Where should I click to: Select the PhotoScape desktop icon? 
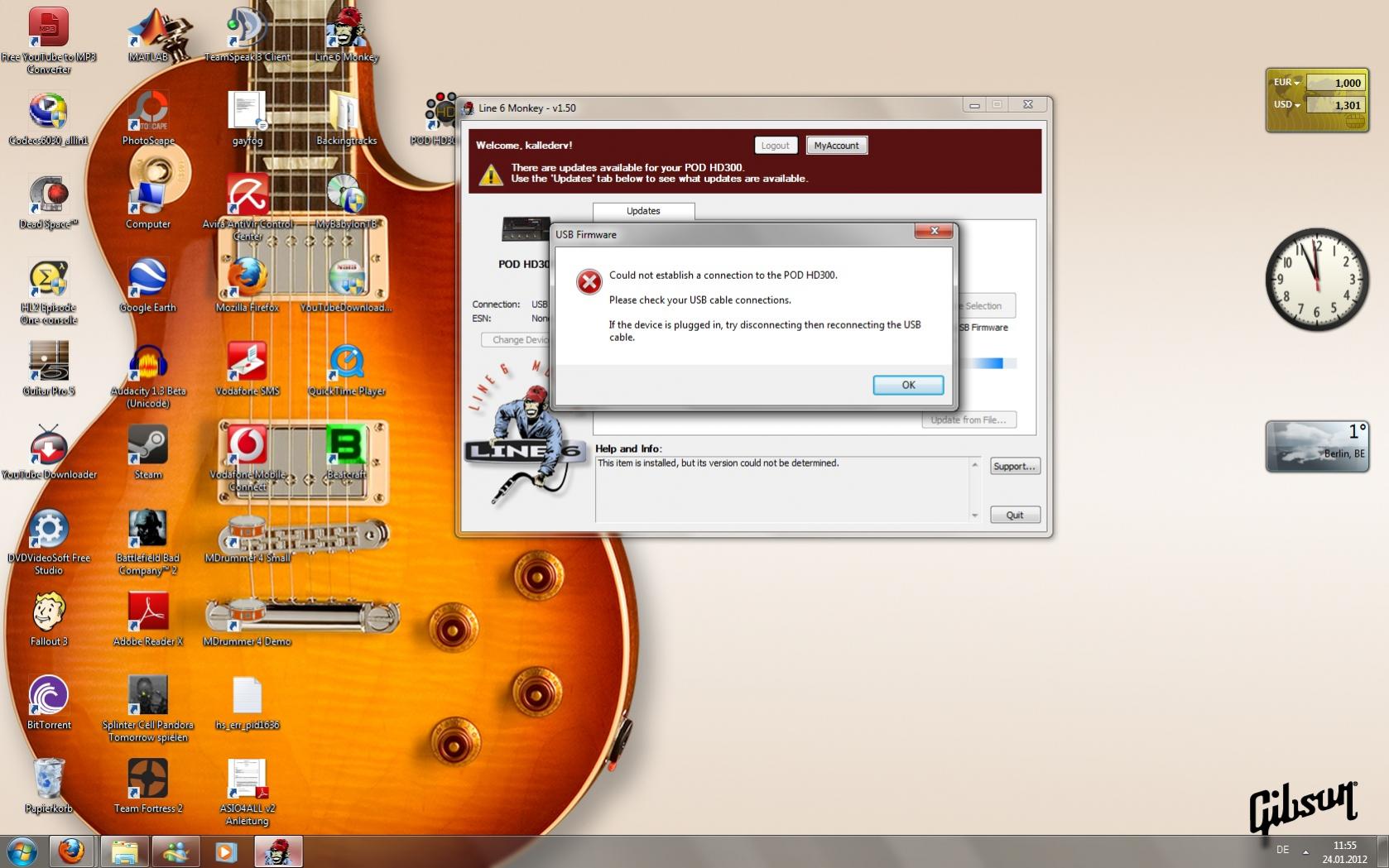point(148,118)
